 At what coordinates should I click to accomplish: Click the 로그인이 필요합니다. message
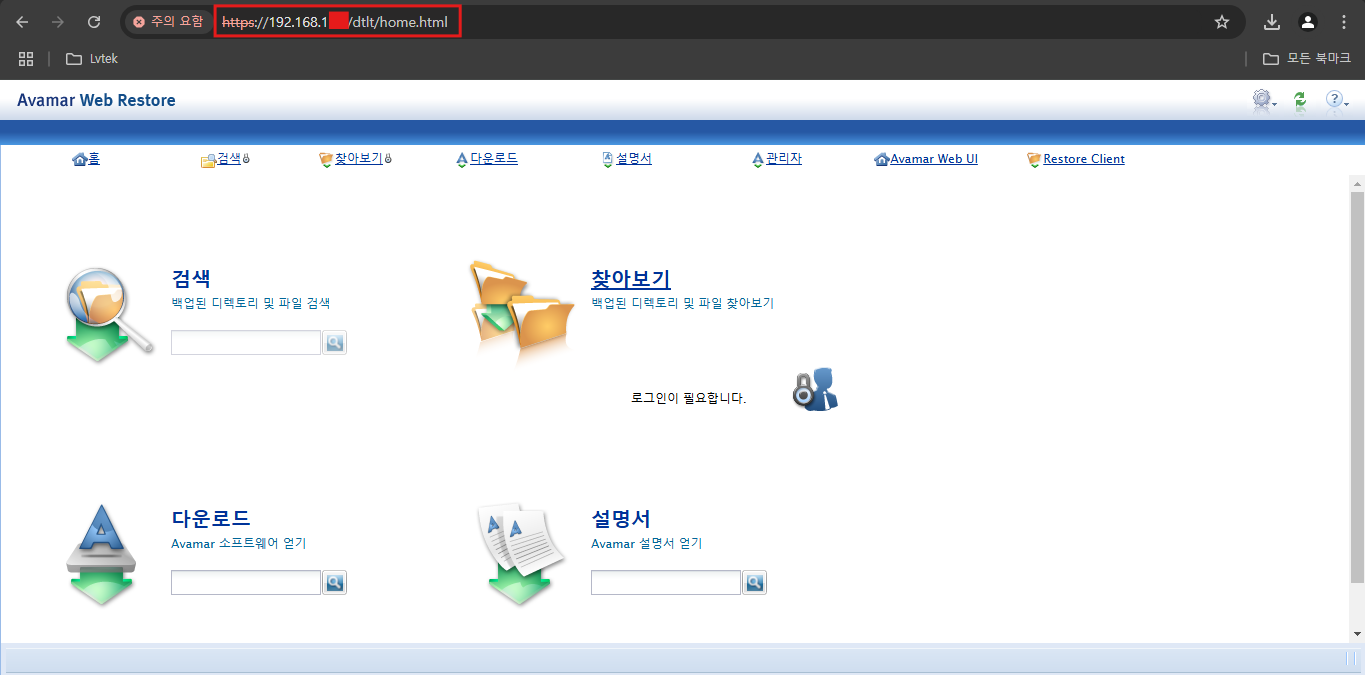[x=688, y=398]
